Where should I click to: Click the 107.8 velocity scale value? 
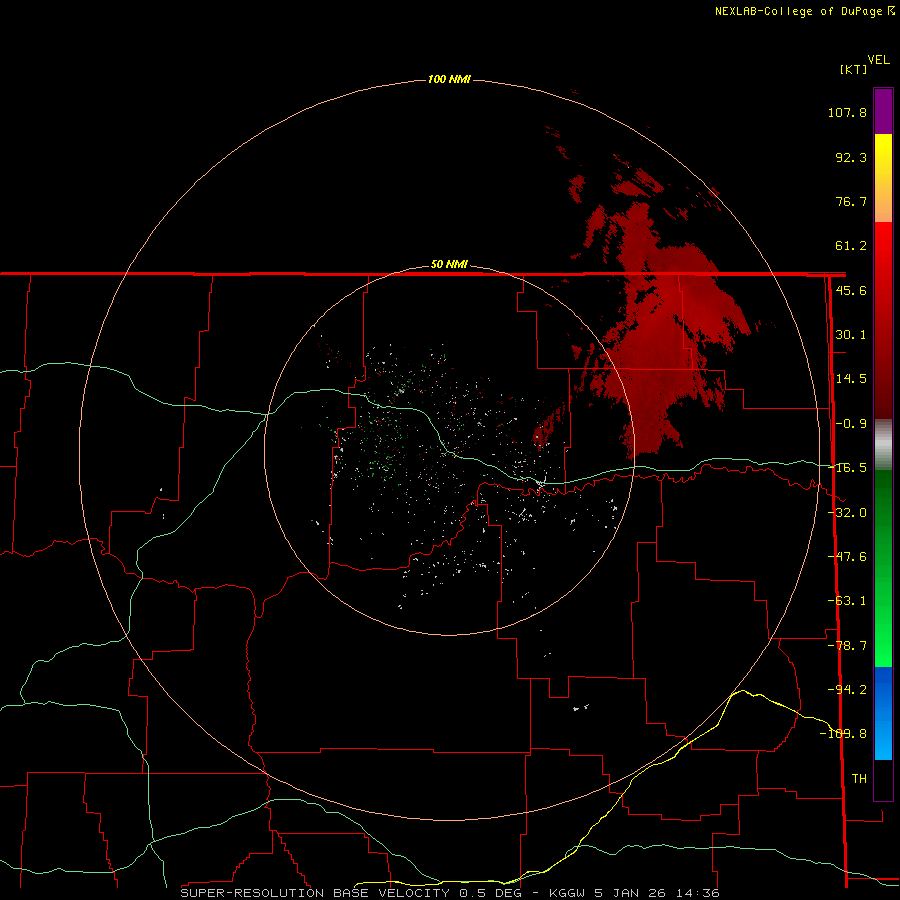pos(847,112)
